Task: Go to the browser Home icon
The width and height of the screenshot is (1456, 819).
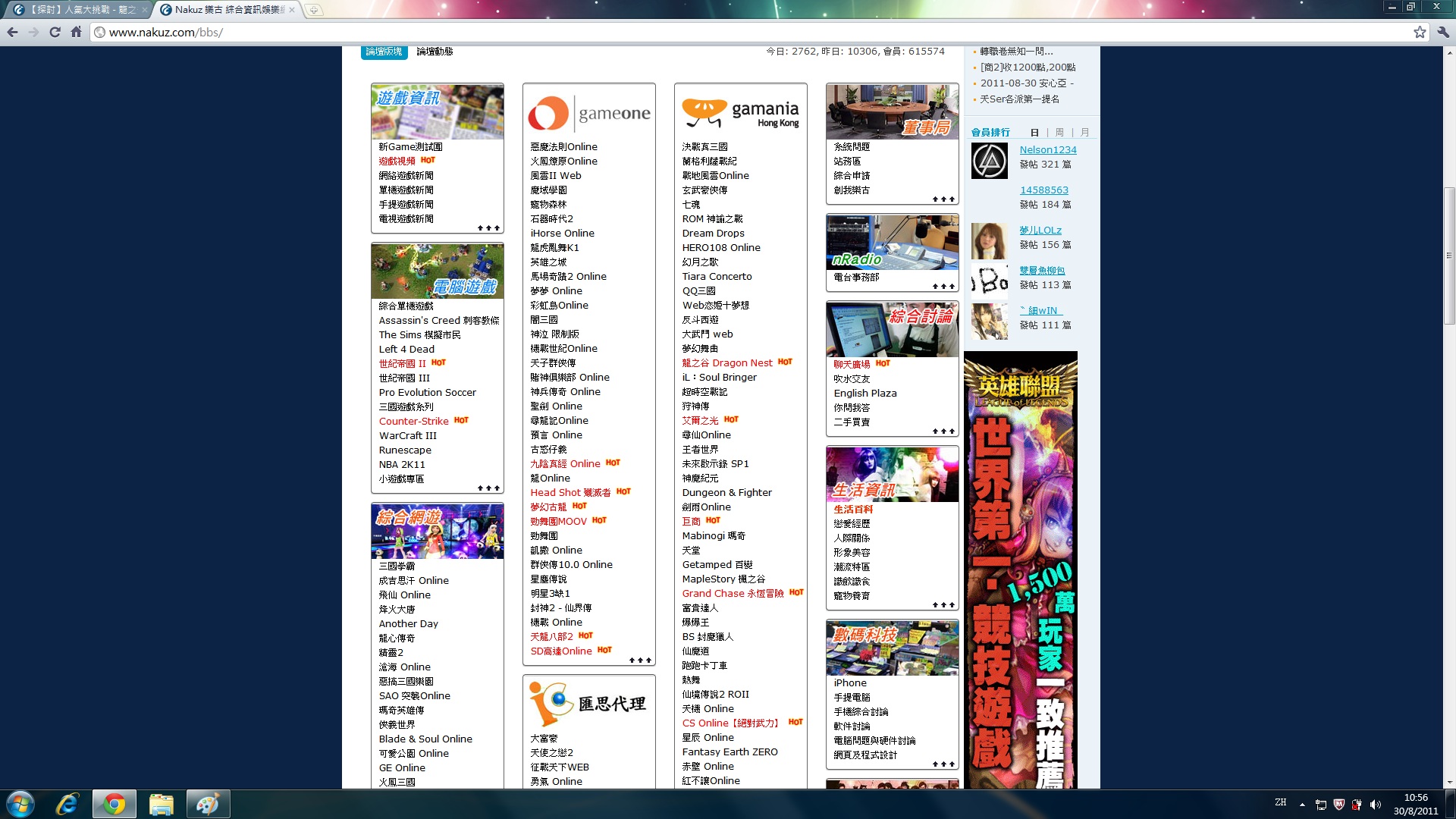Action: [x=76, y=33]
